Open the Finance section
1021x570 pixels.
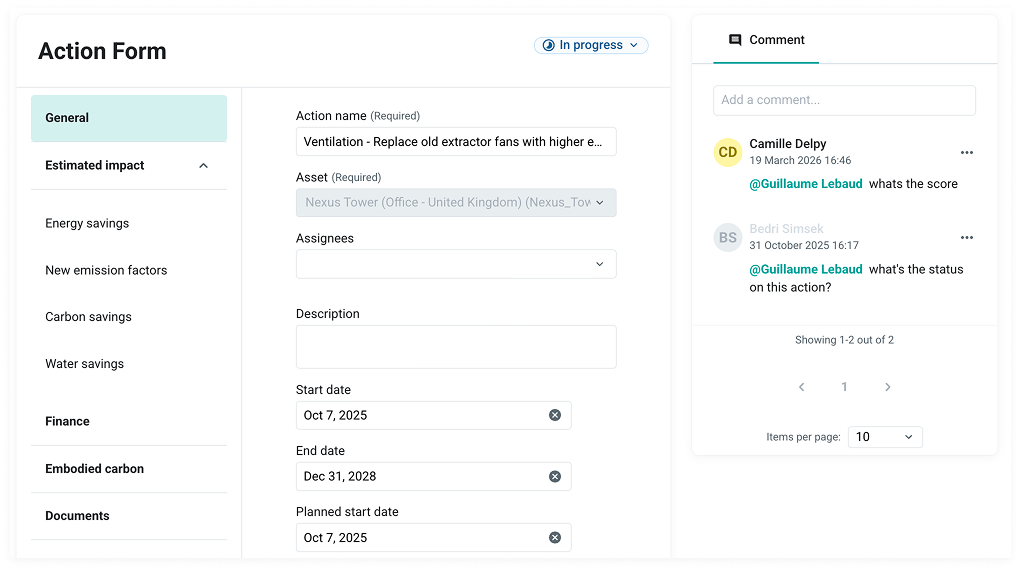129,421
